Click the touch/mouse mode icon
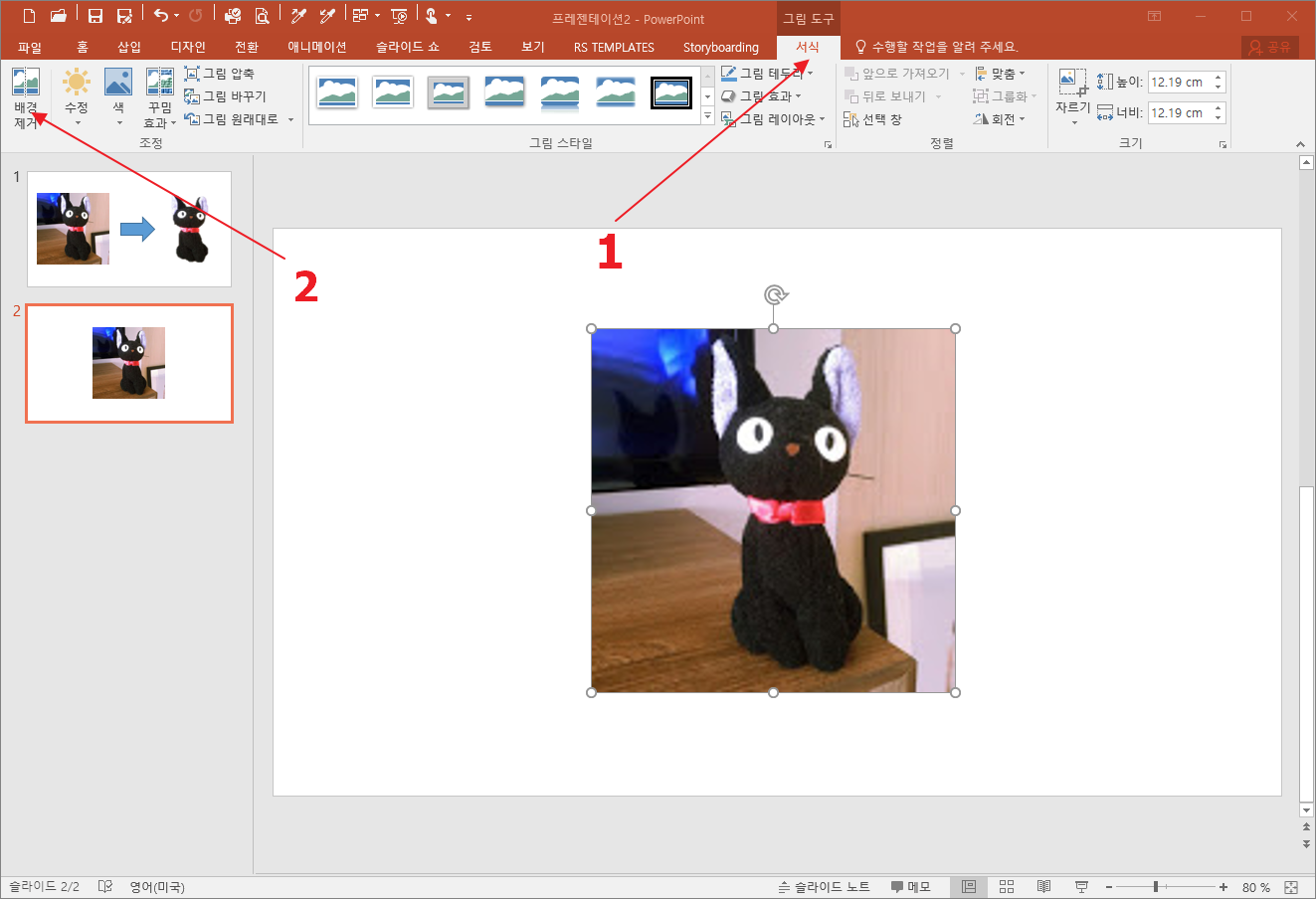1316x899 pixels. [431, 16]
